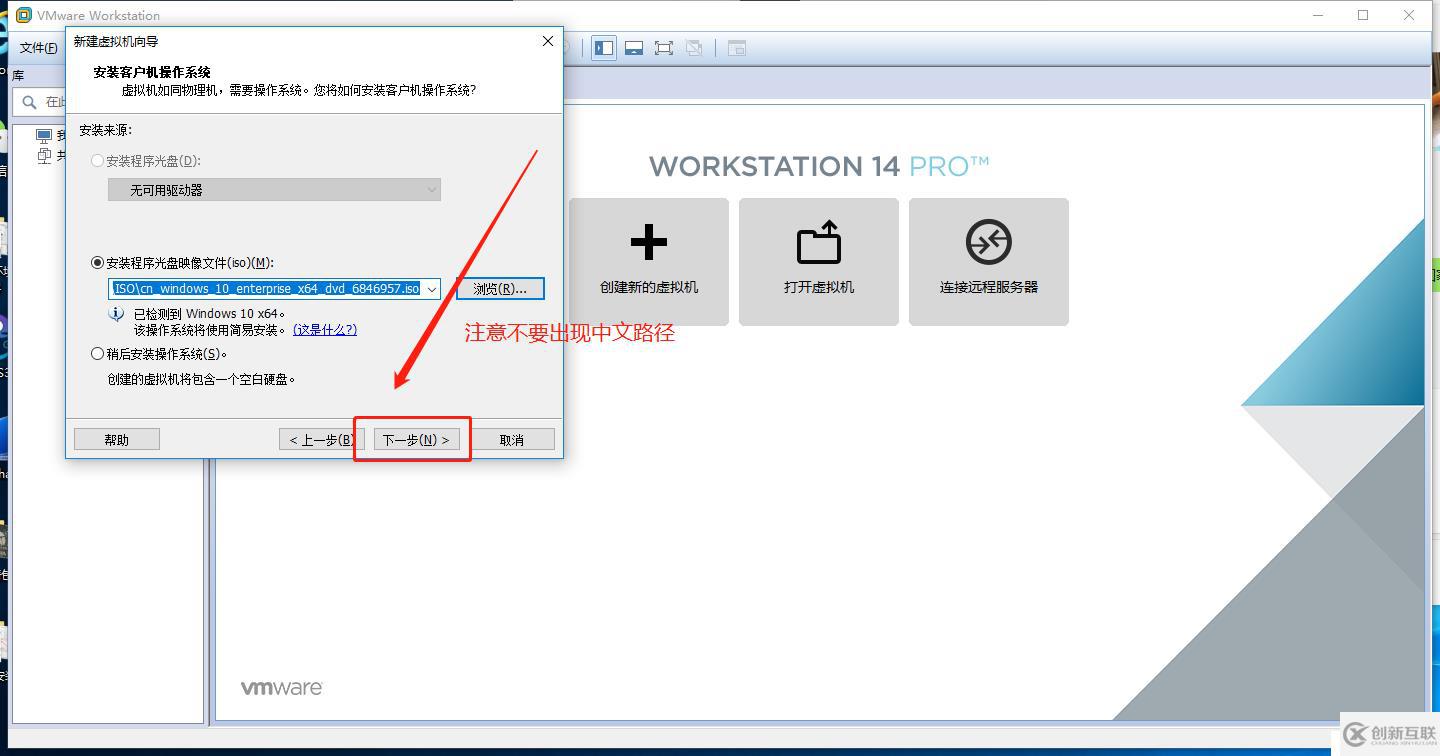Click the full screen mode toolbar icon
The width and height of the screenshot is (1440, 756).
(663, 47)
